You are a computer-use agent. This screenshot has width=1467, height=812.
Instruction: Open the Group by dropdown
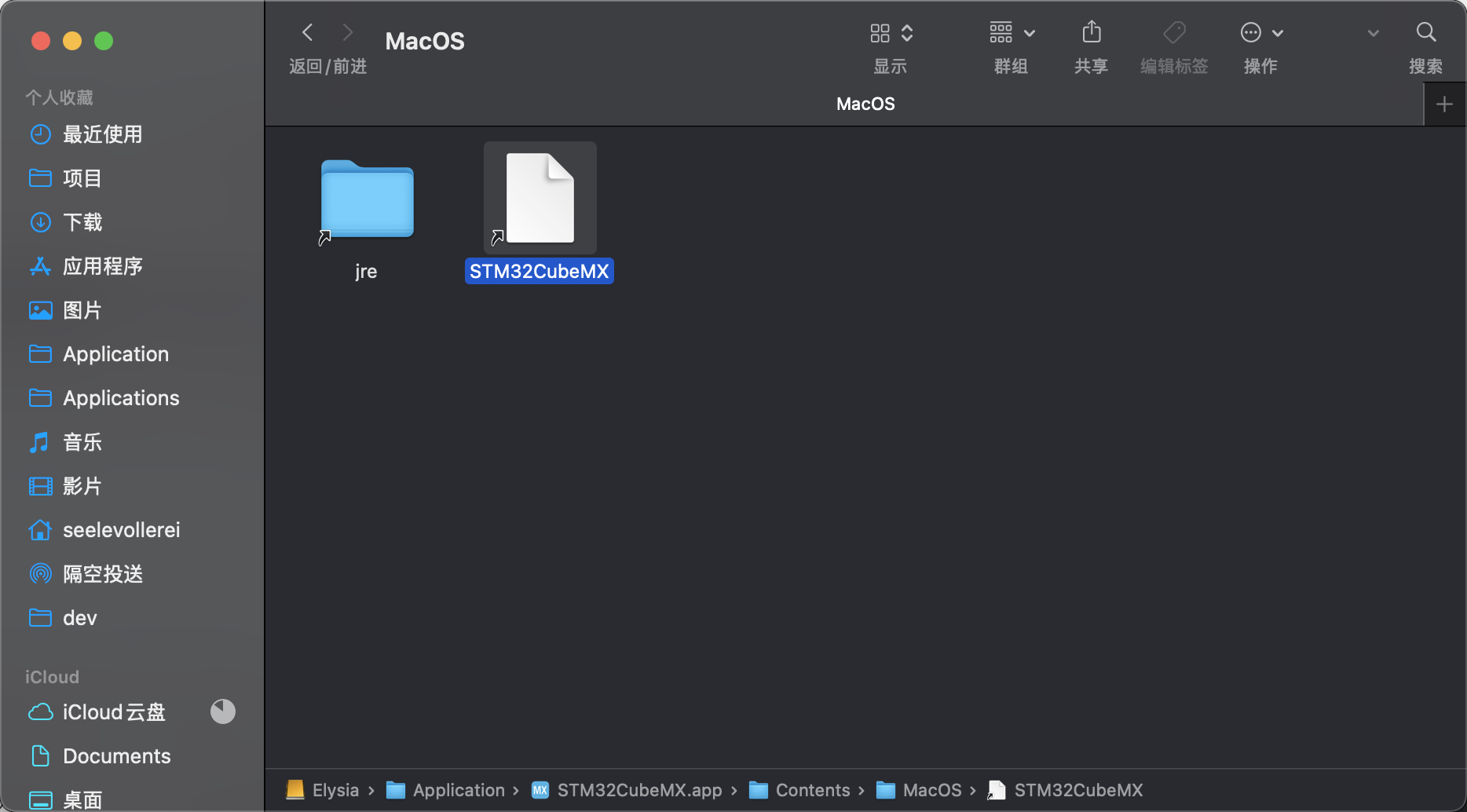point(1012,33)
